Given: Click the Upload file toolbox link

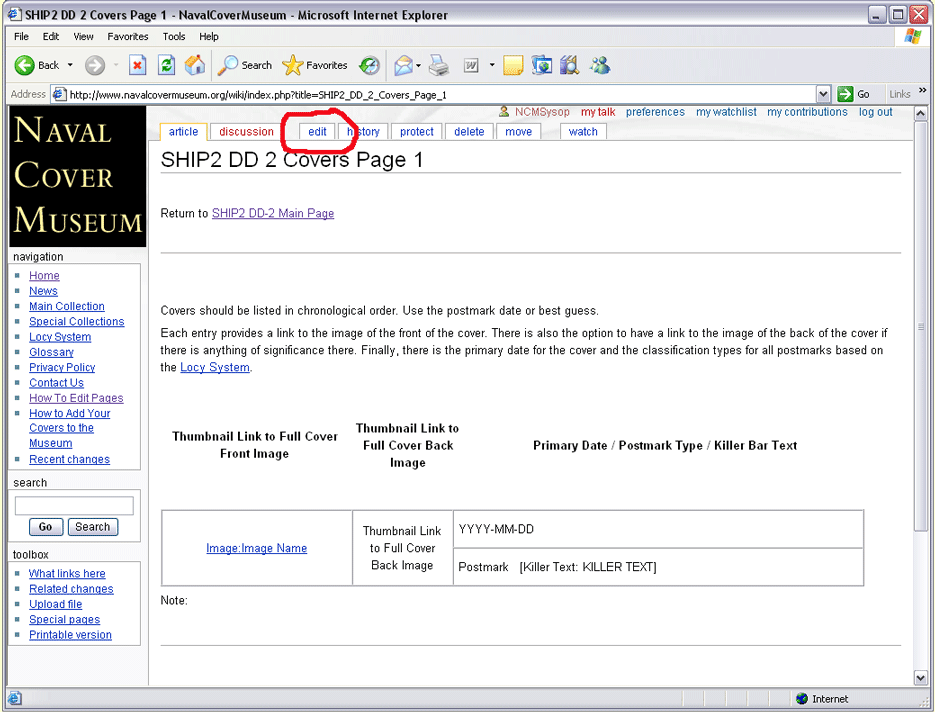Looking at the screenshot, I should click(56, 604).
